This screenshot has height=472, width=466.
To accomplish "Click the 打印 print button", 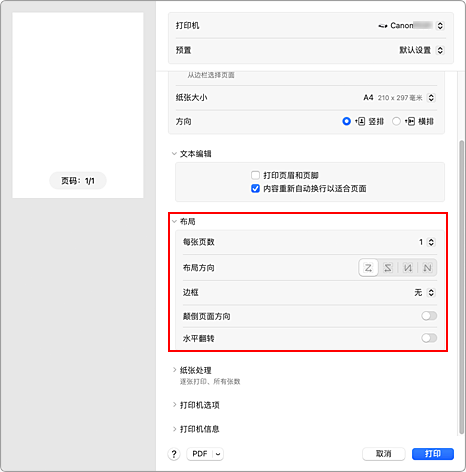I will [x=433, y=454].
